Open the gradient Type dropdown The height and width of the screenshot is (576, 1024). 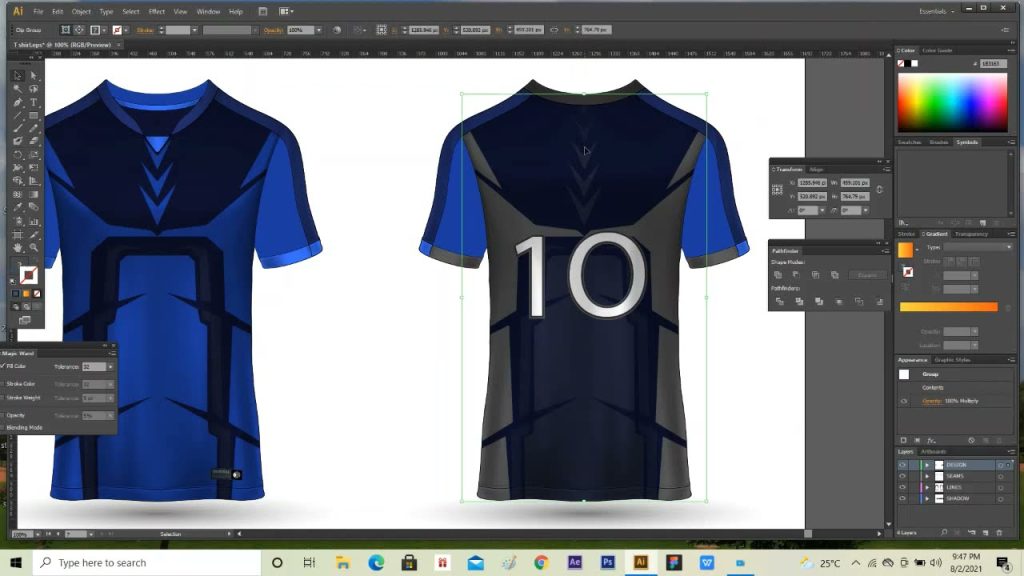[978, 247]
